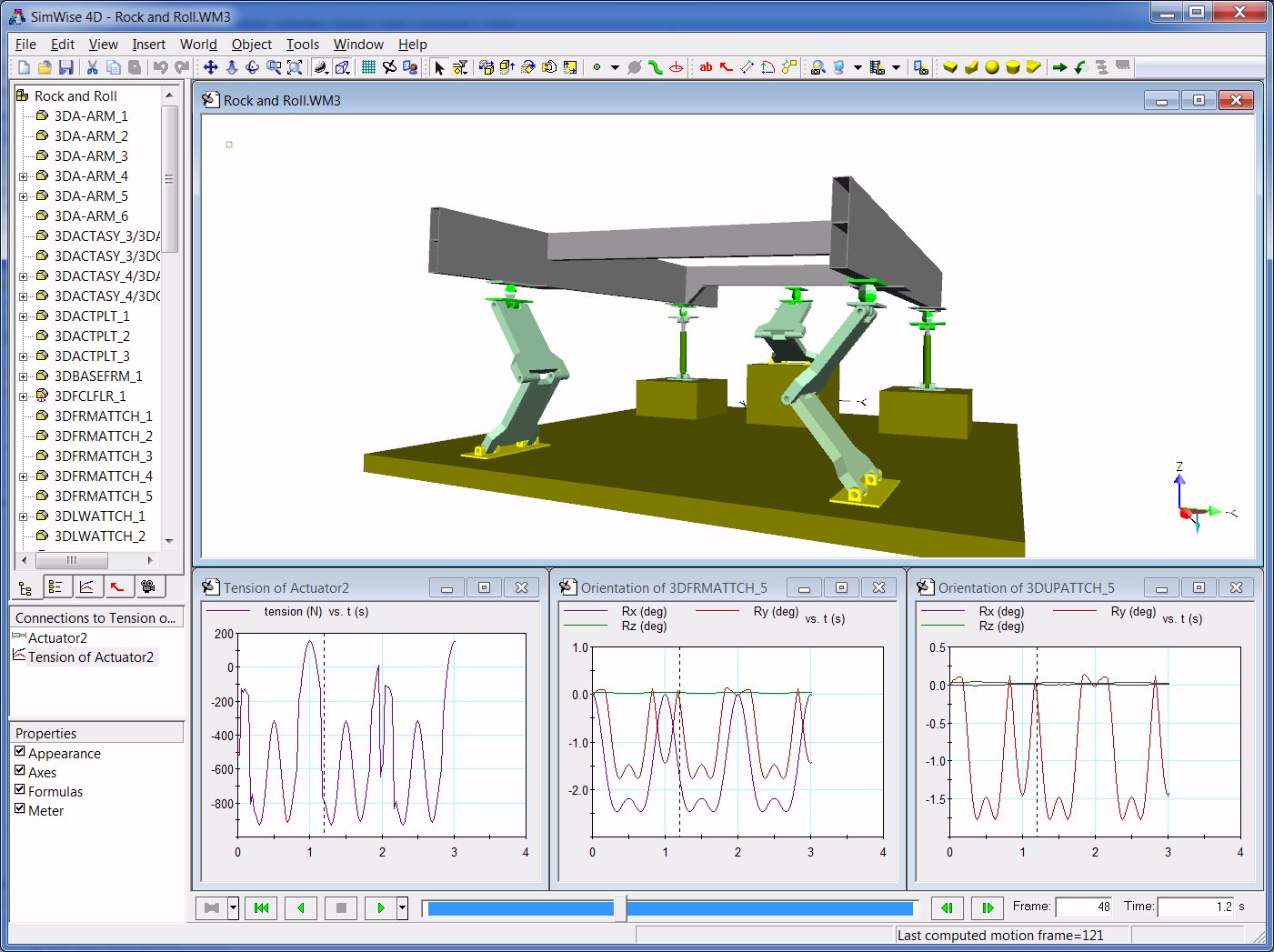Open the World menu

[198, 44]
